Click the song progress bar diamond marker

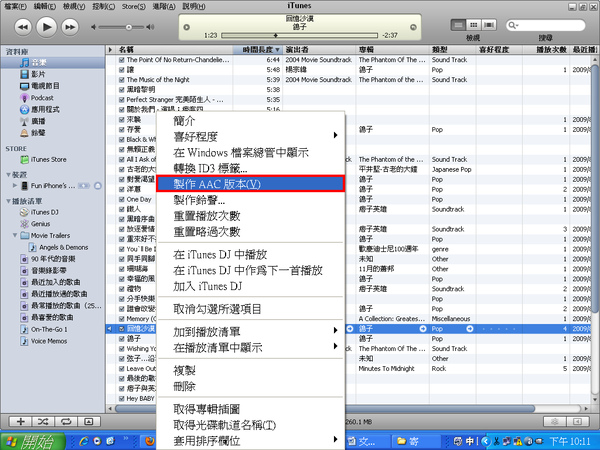275,35
